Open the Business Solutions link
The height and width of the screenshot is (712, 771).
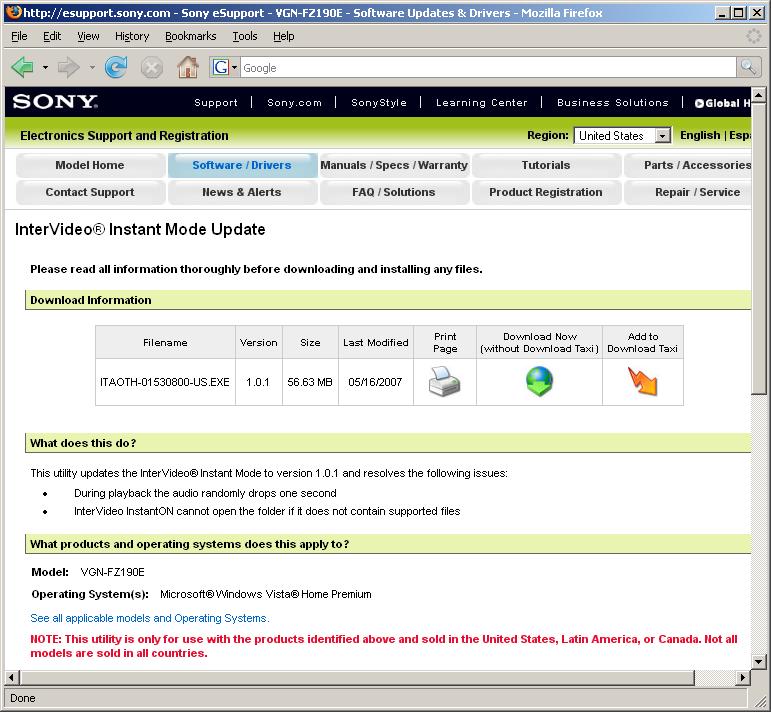pyautogui.click(x=613, y=103)
